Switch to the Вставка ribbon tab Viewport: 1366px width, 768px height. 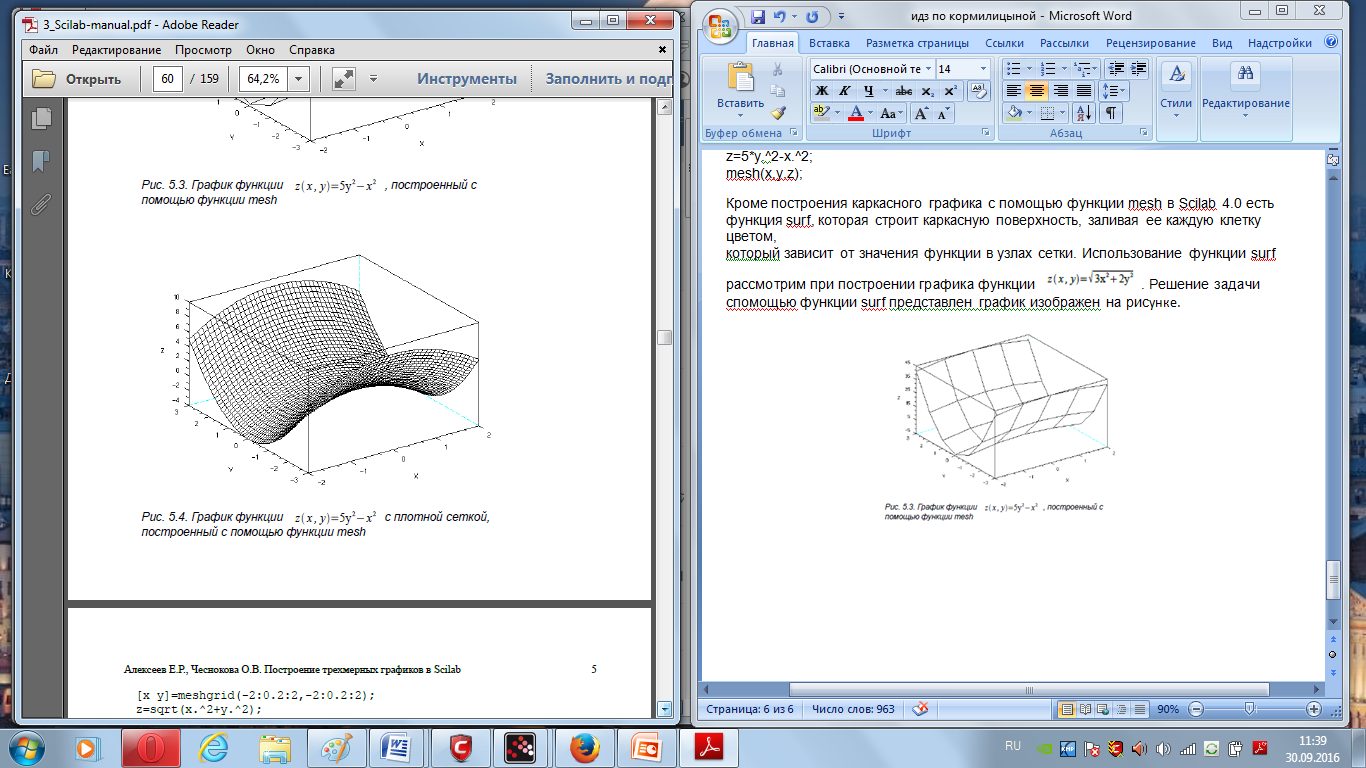(829, 43)
